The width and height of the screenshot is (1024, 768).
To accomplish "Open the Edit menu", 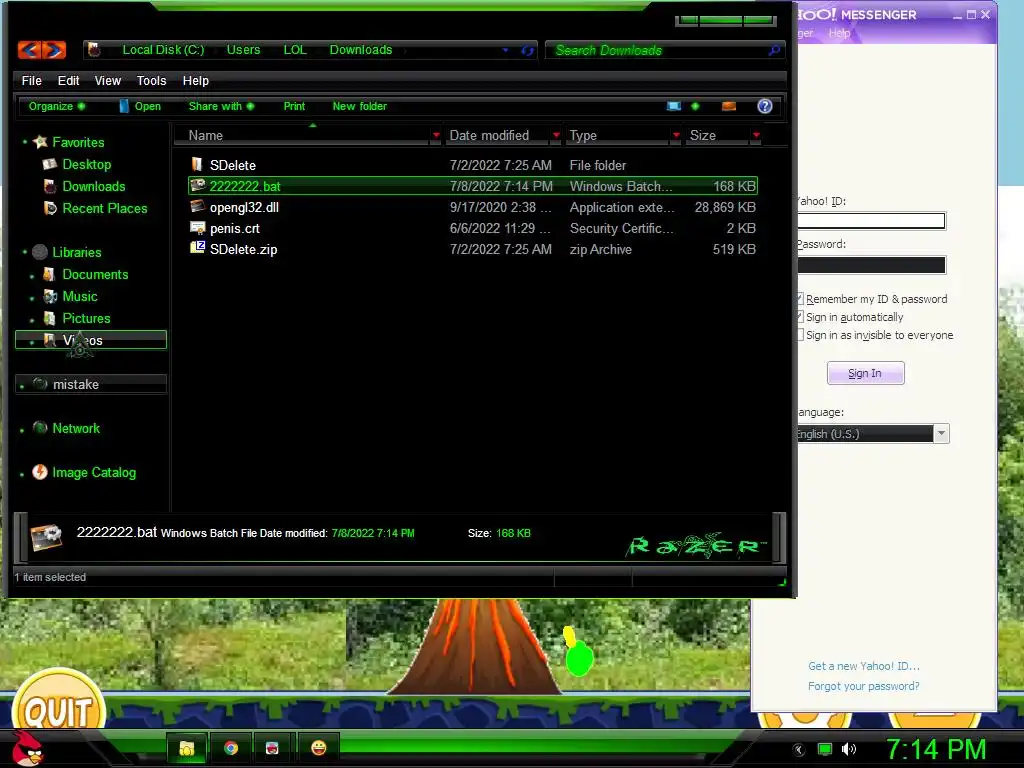I will click(68, 80).
